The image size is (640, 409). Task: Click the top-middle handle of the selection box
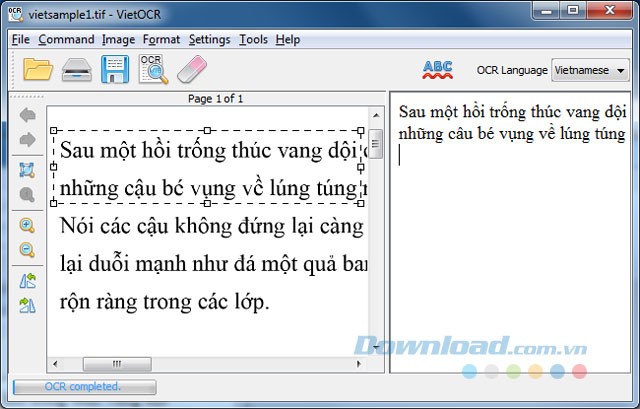click(207, 131)
